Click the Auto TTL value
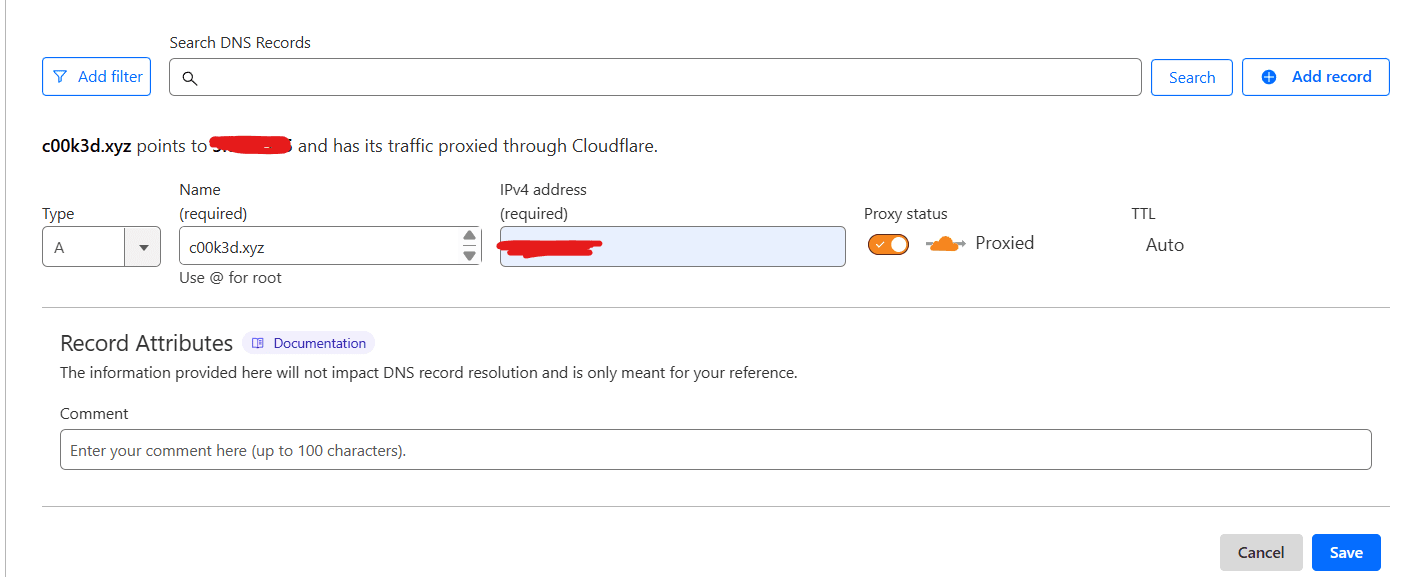The height and width of the screenshot is (577, 1425). (1164, 245)
